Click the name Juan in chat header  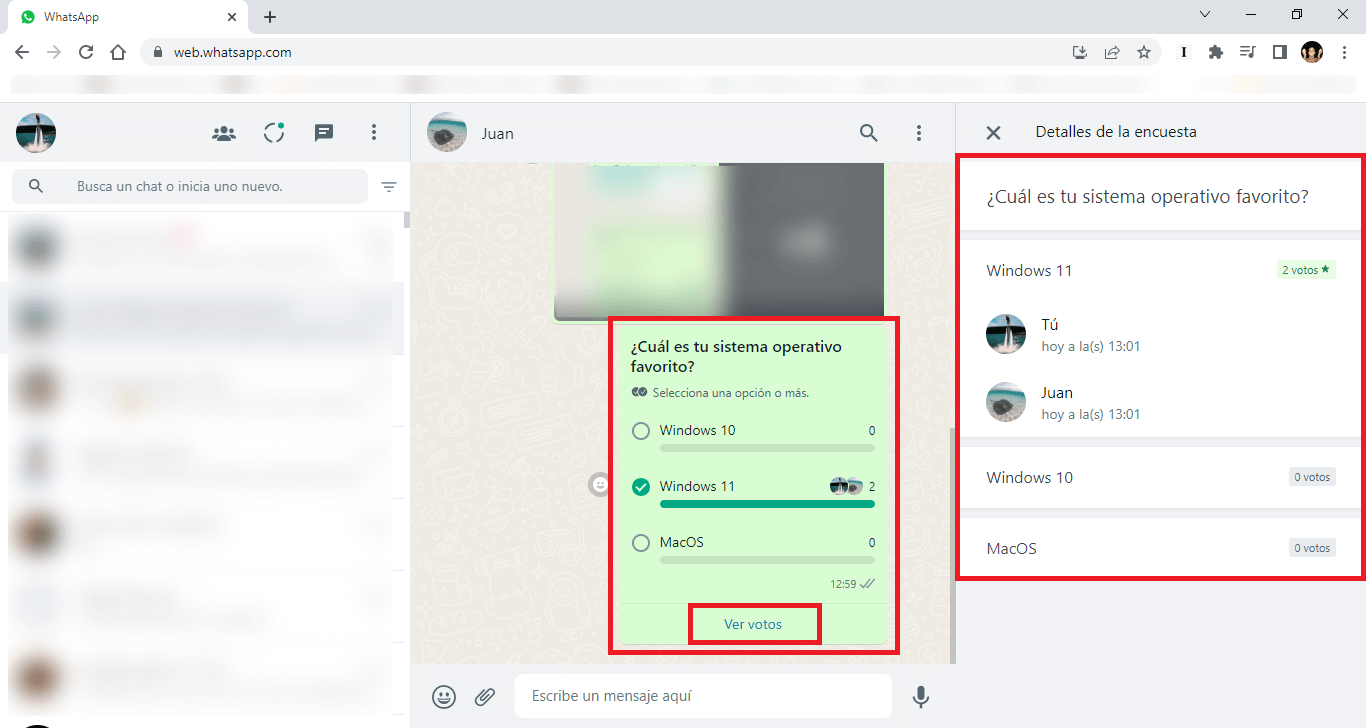[497, 133]
